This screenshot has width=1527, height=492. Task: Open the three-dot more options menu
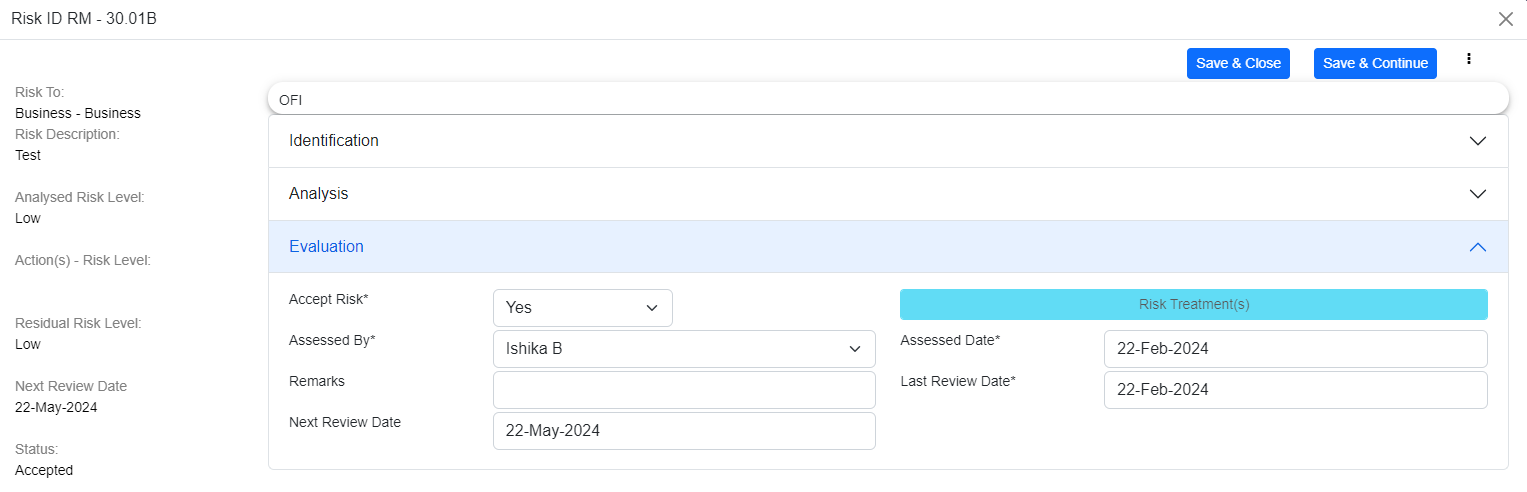1469,59
